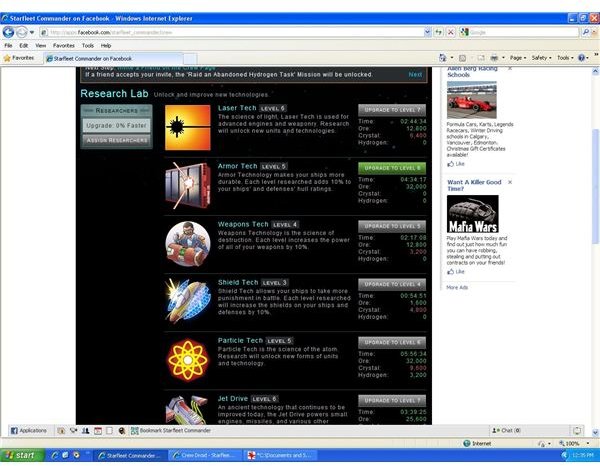
Task: Close the Mafia Wars ad
Action: pyautogui.click(x=510, y=182)
